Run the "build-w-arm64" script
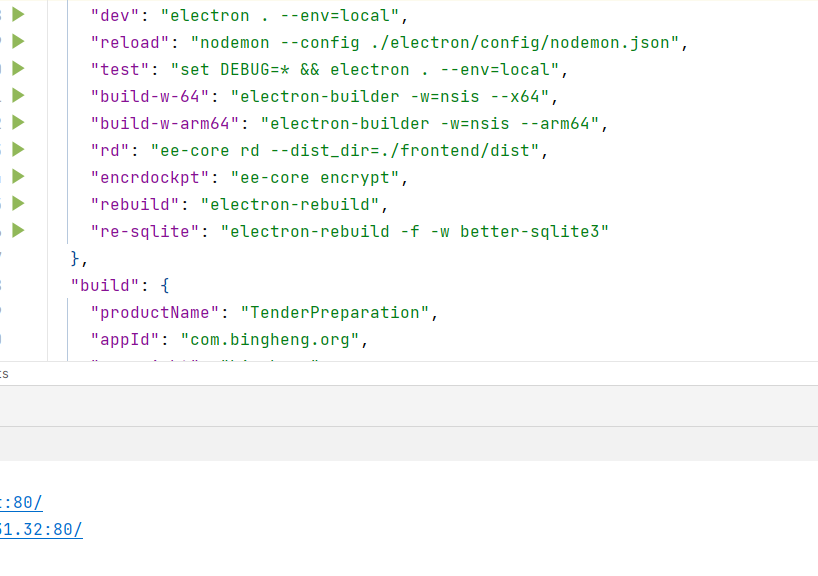Viewport: 818px width, 576px height. [x=18, y=123]
